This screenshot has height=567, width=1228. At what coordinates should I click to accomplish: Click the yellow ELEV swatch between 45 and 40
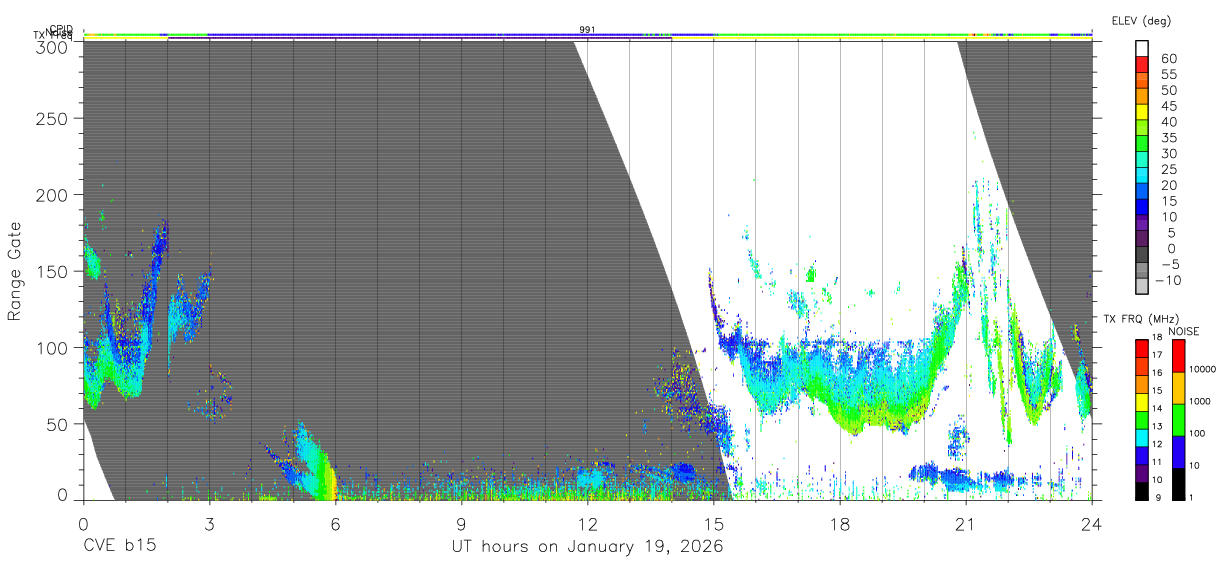(1144, 113)
